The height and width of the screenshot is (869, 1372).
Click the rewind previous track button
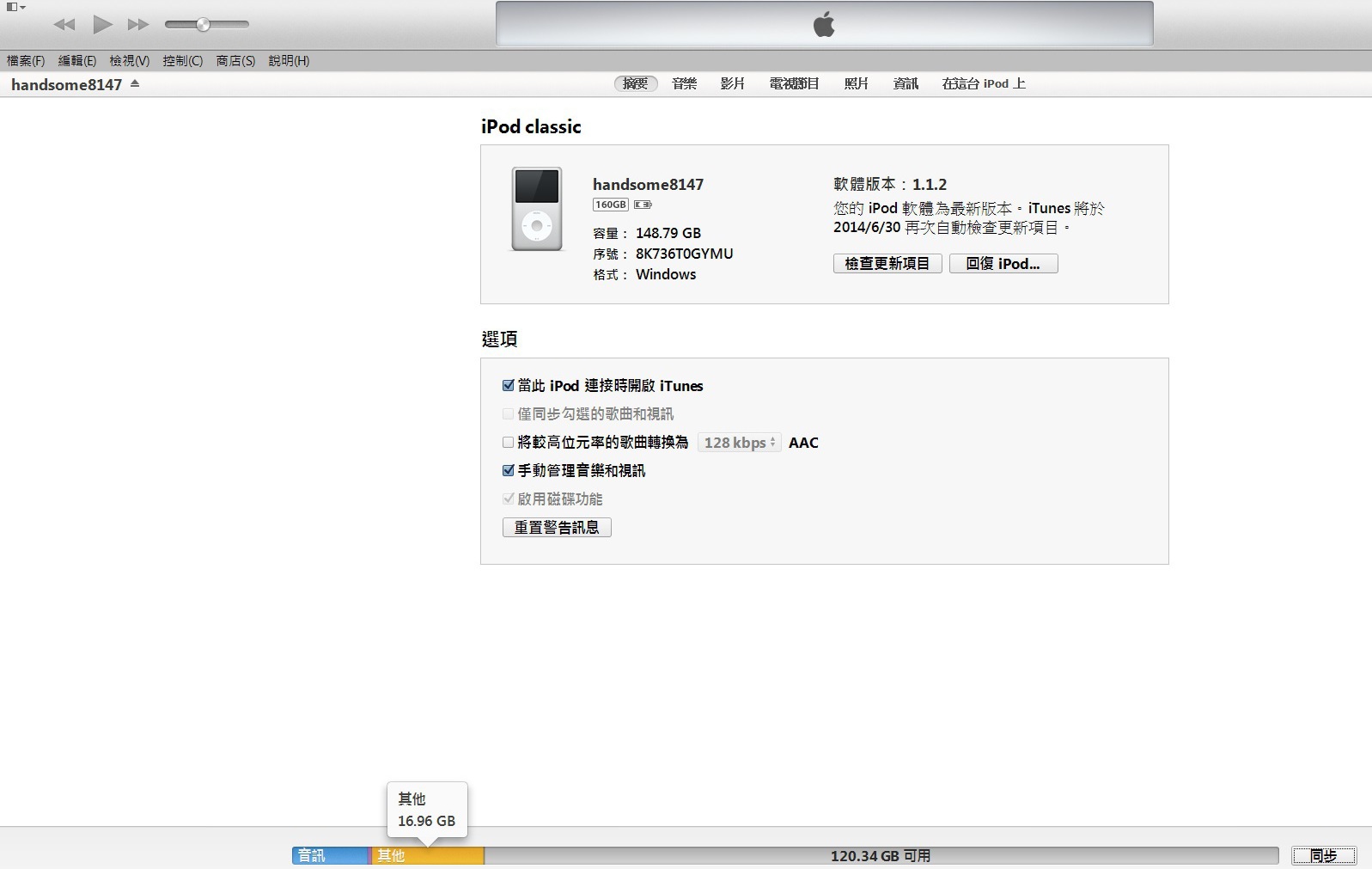point(64,25)
